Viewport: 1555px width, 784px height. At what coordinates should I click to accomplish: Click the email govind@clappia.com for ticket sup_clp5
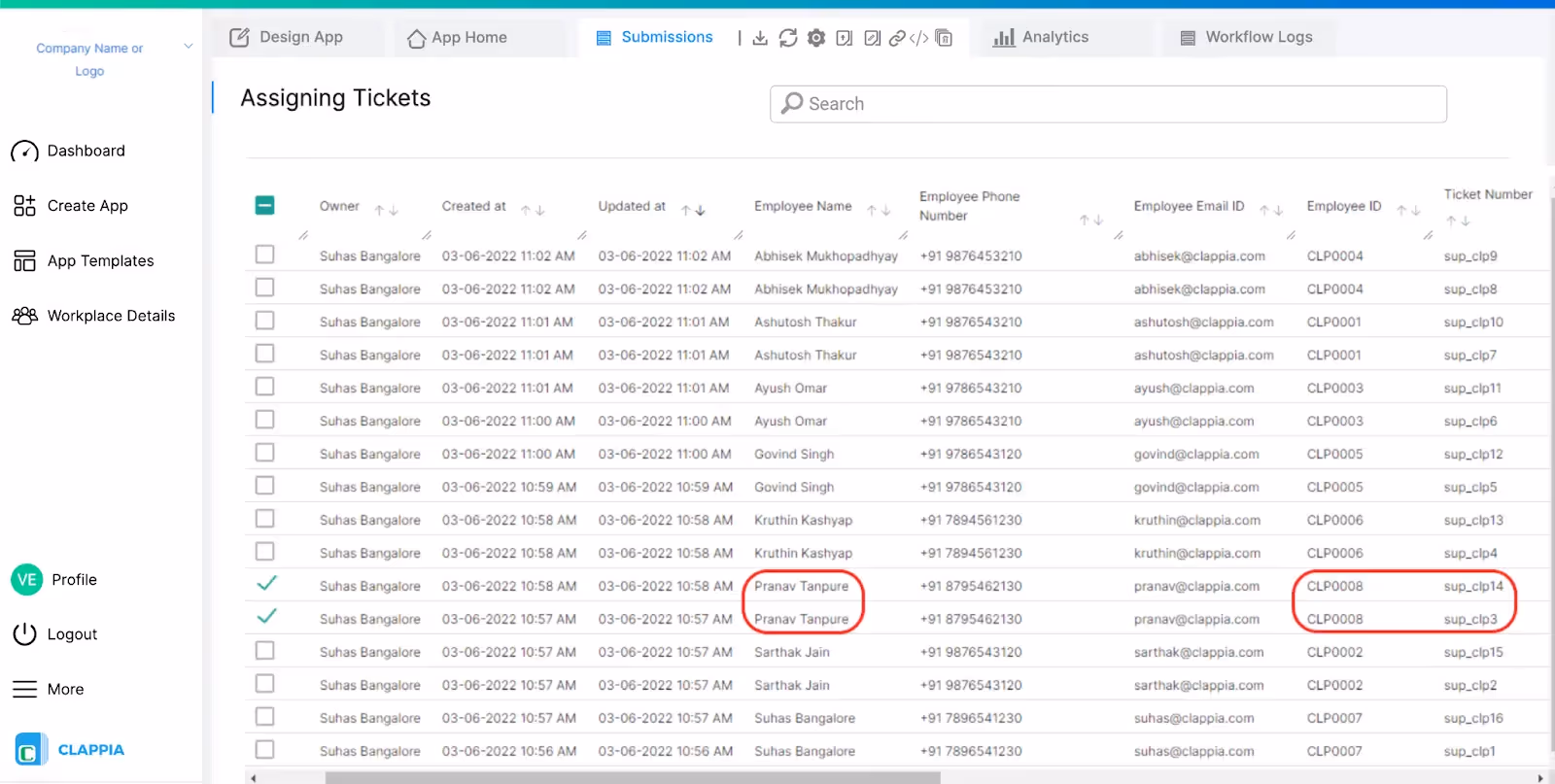[1196, 488]
